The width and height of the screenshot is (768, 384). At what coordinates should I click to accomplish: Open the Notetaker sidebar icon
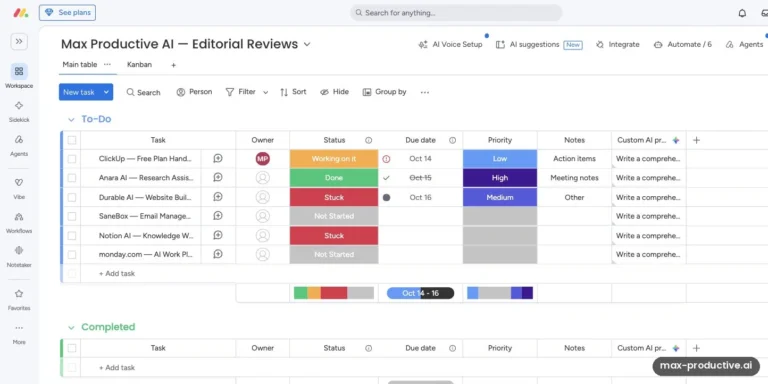(x=19, y=250)
